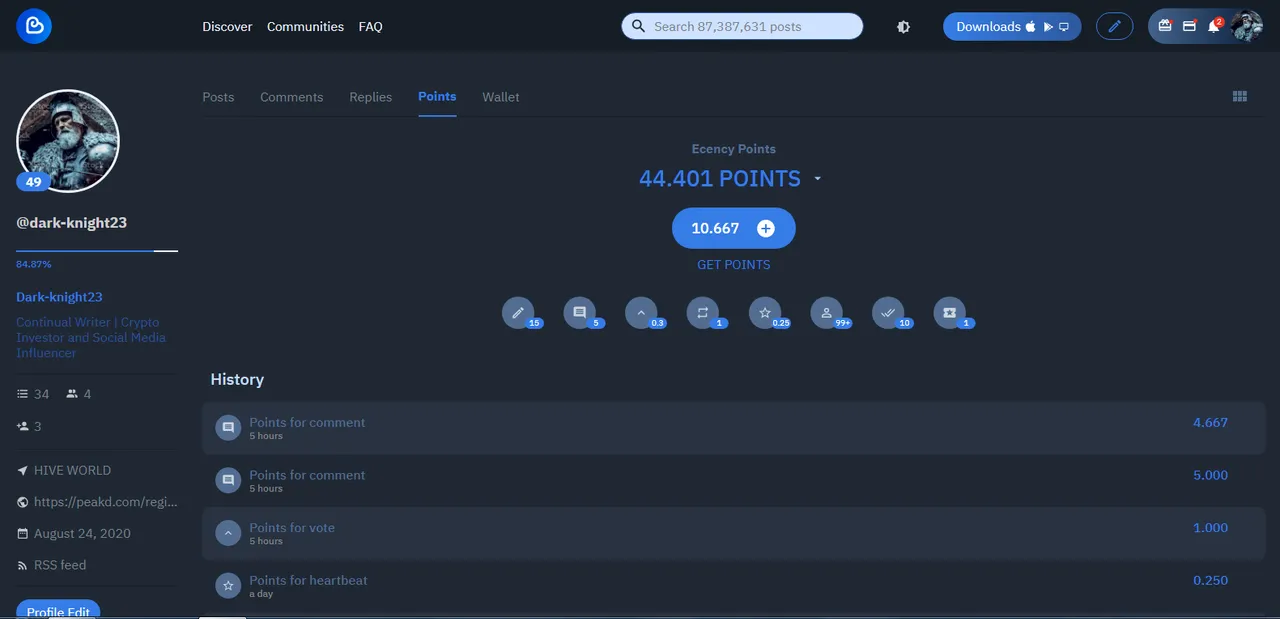Click the 84.87% progress bar

(x=97, y=251)
